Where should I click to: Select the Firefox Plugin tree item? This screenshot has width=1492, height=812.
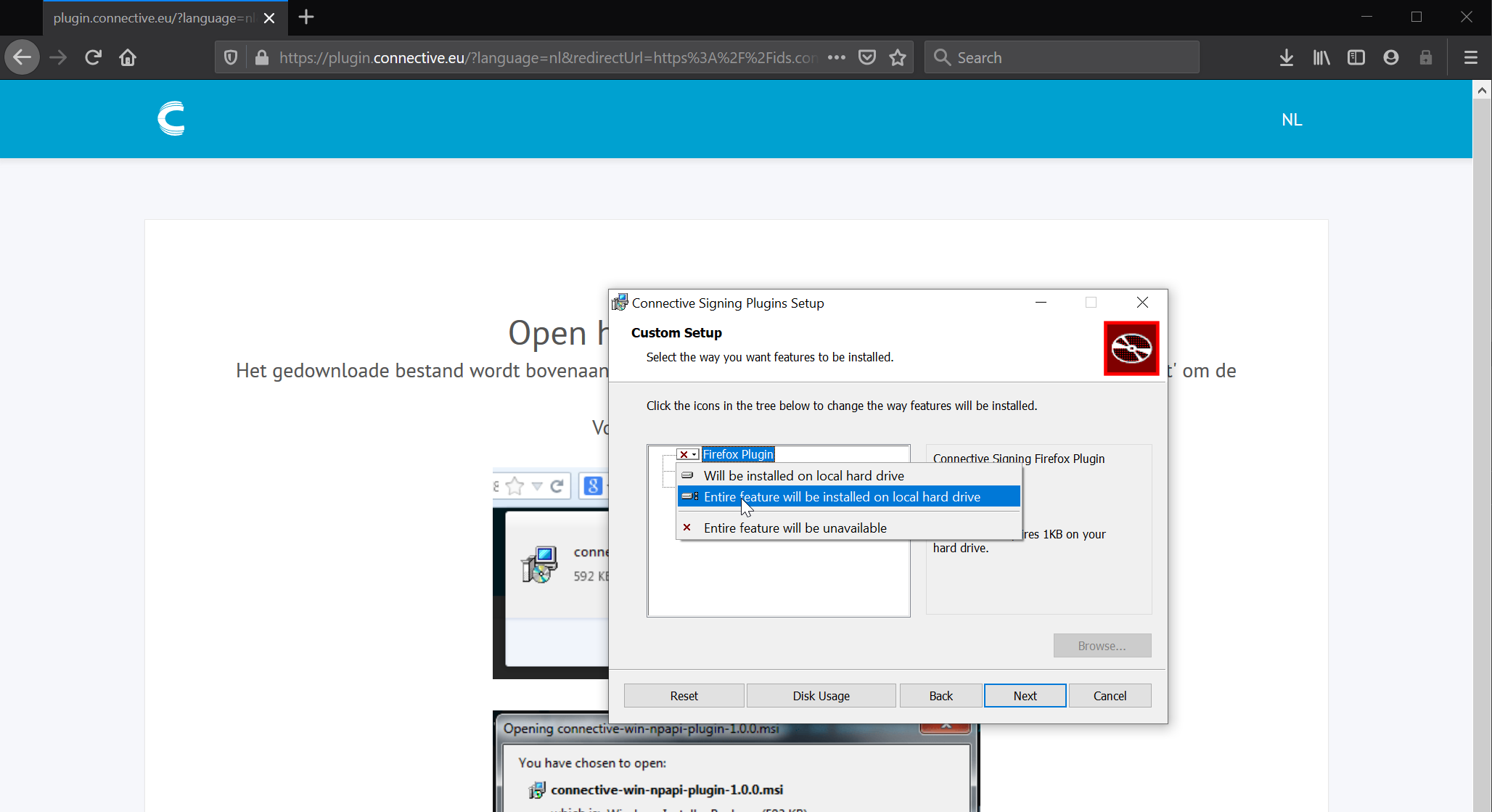738,454
